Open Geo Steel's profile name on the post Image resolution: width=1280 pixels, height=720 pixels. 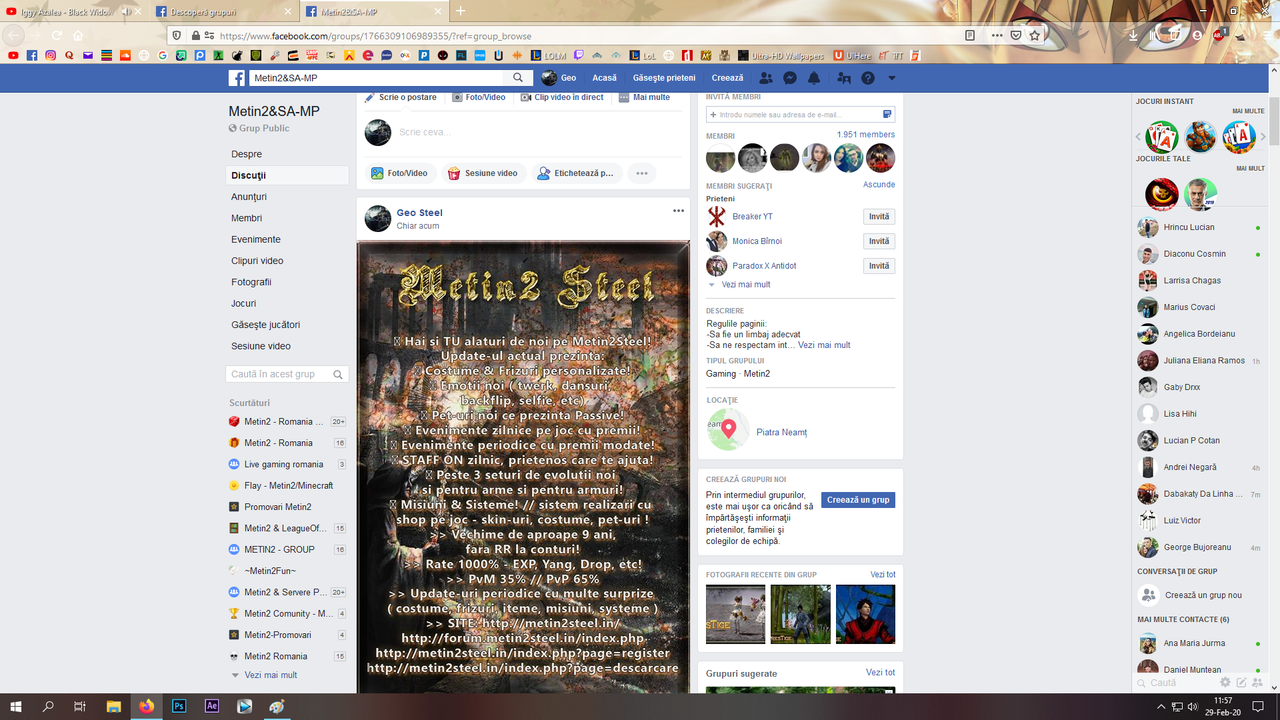[x=419, y=212]
